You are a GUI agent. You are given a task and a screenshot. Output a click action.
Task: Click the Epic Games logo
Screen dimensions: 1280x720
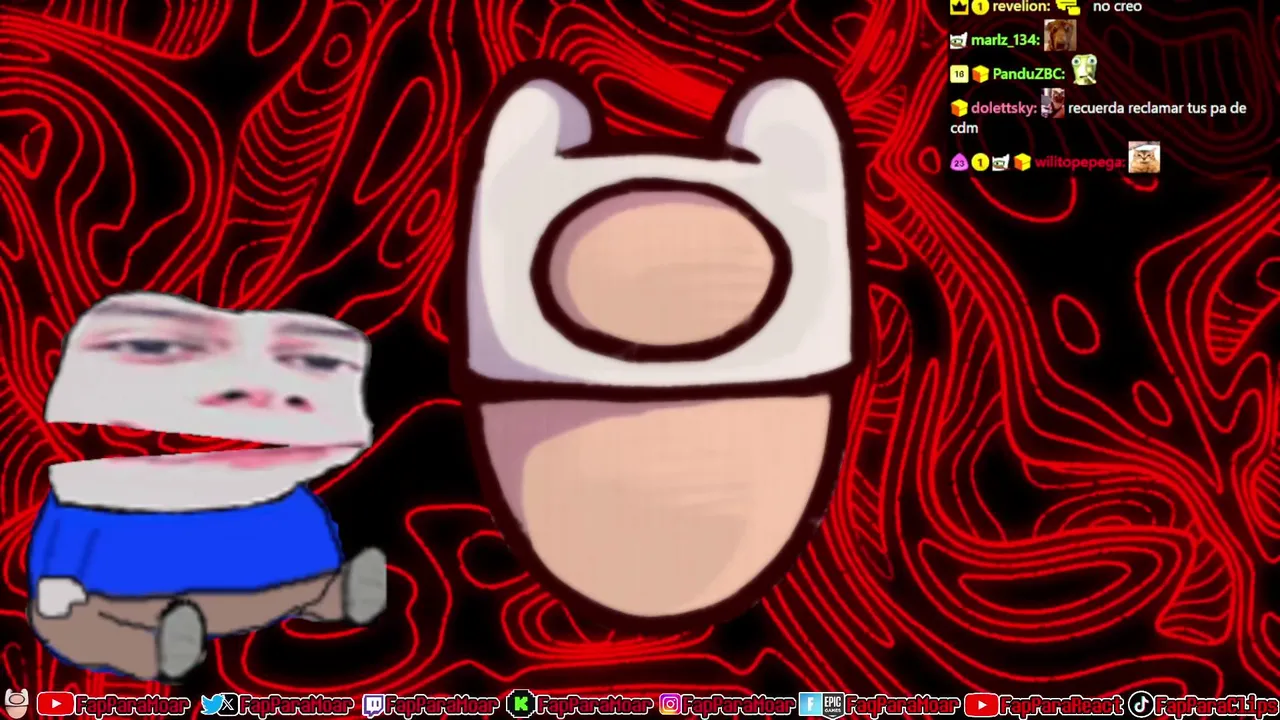point(832,705)
